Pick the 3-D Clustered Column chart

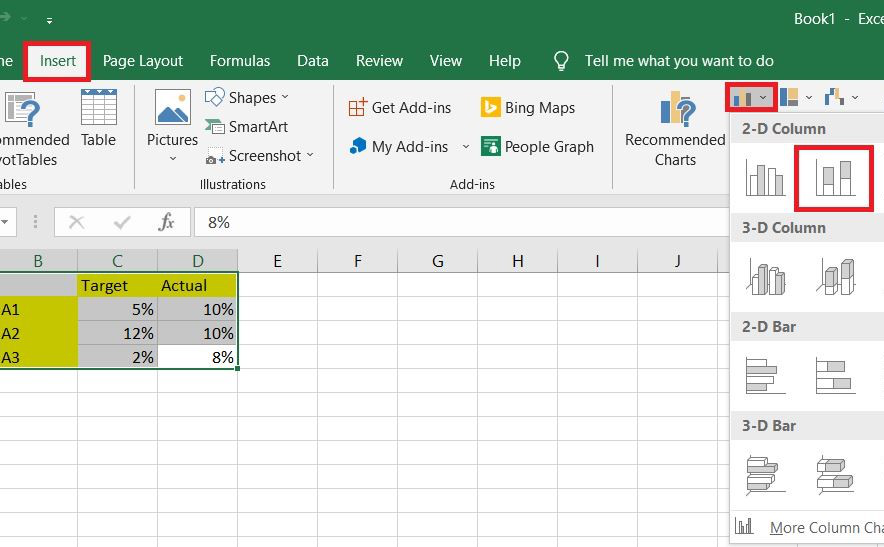(x=765, y=277)
